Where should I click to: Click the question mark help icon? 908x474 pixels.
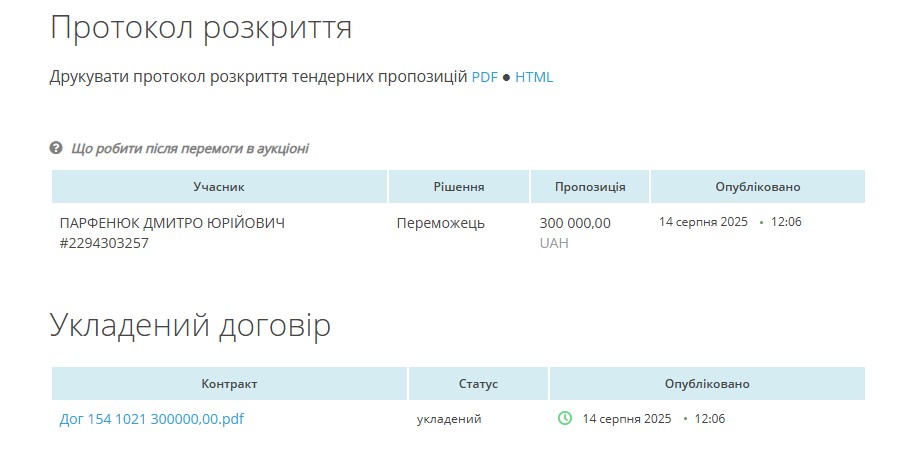coord(56,148)
